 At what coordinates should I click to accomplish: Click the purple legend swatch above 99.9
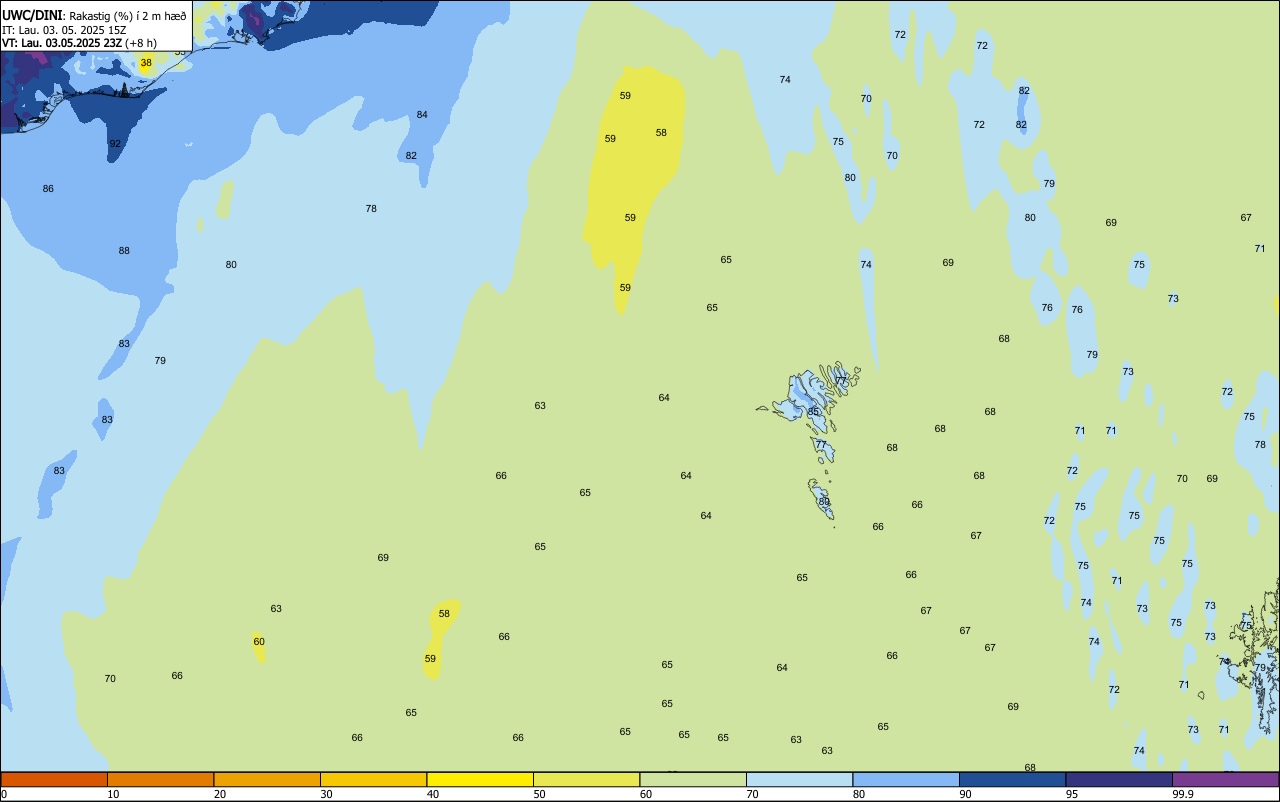click(1225, 779)
